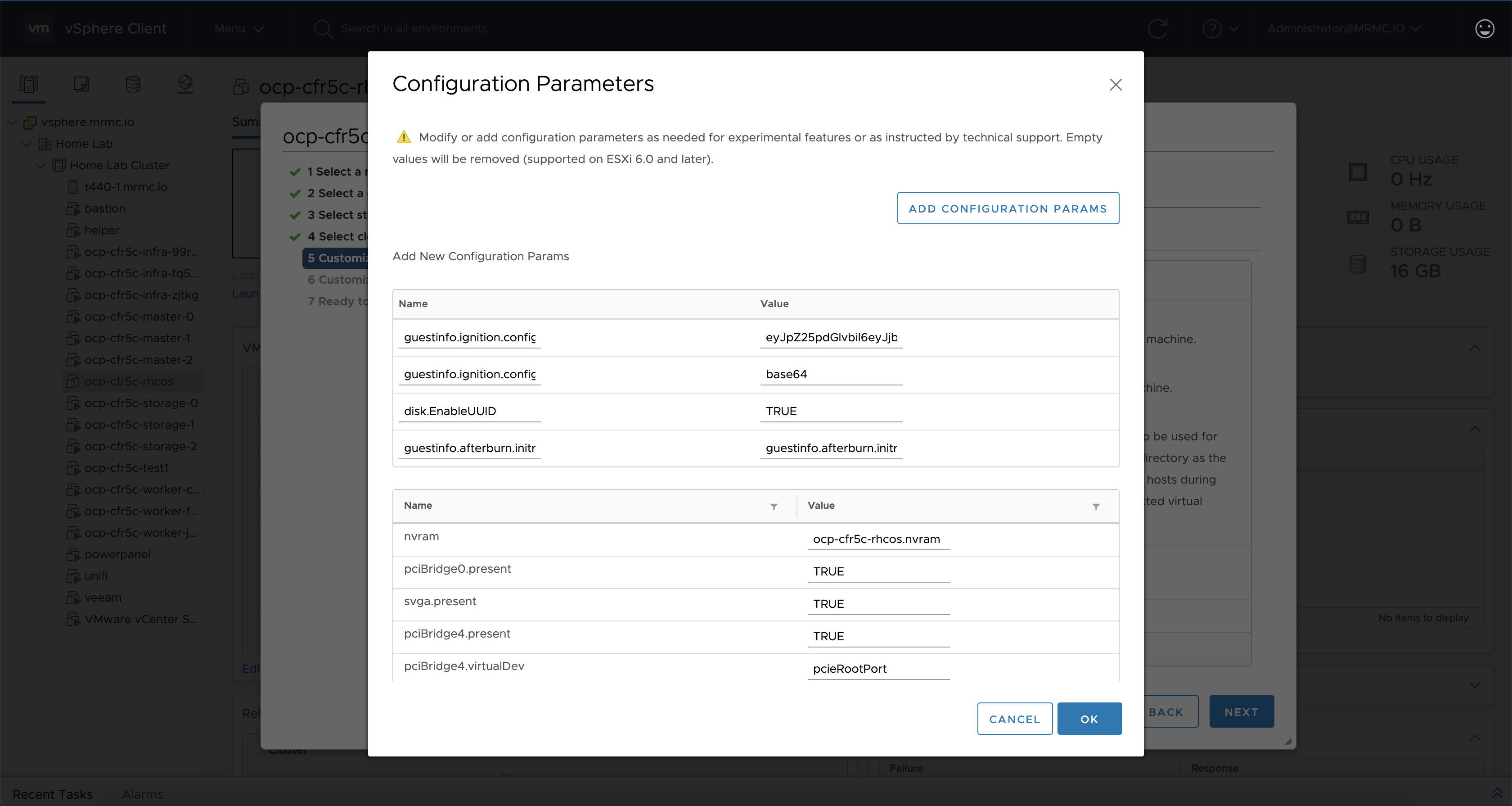
Task: Switch to the Alarms tab
Action: (x=142, y=794)
